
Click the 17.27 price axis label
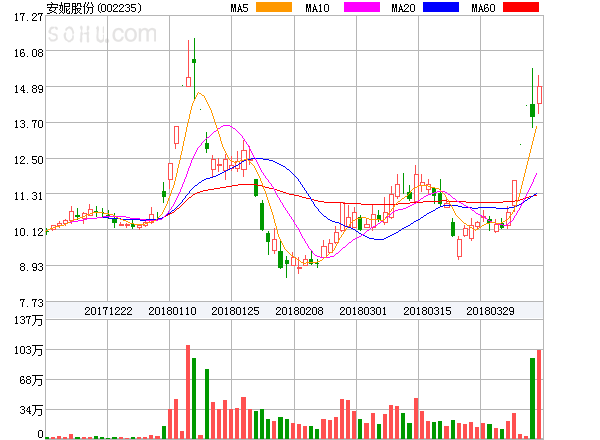pyautogui.click(x=29, y=17)
